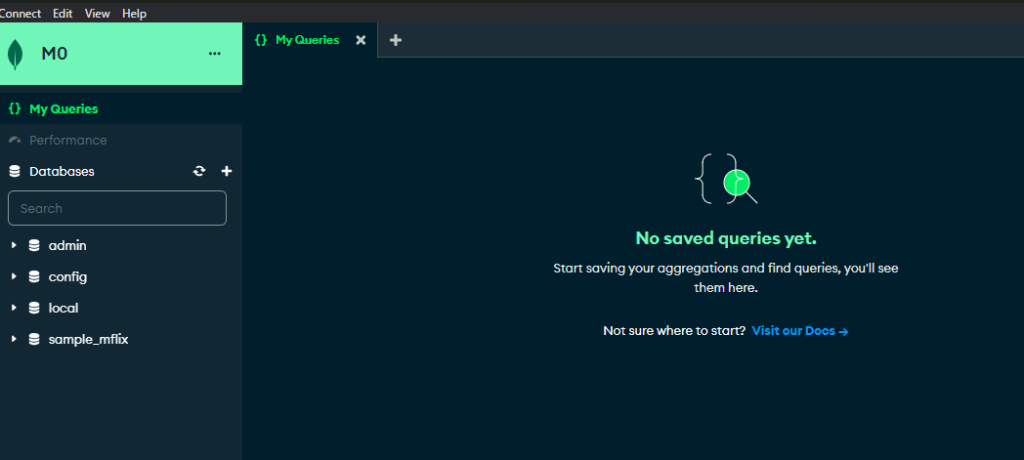Screen dimensions: 1024x460
Task: Focus the database Search field
Action: coord(117,208)
